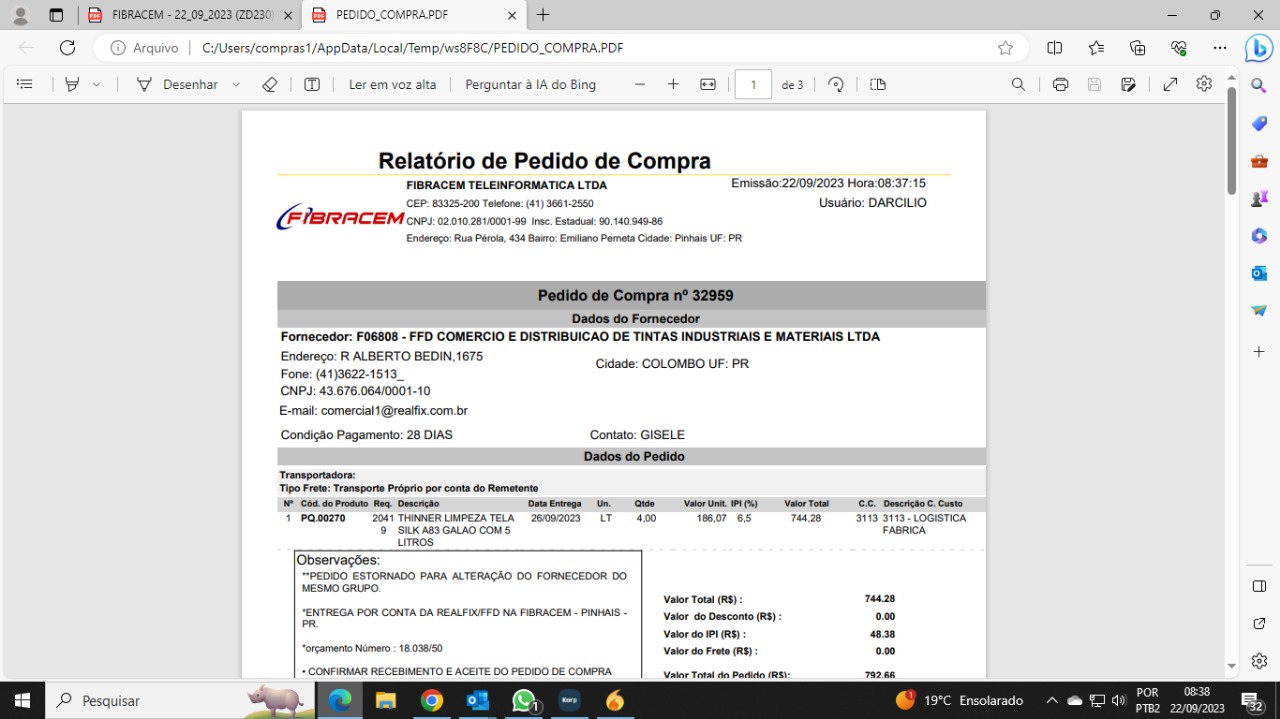1280x719 pixels.
Task: Toggle the add text tool
Action: (312, 85)
